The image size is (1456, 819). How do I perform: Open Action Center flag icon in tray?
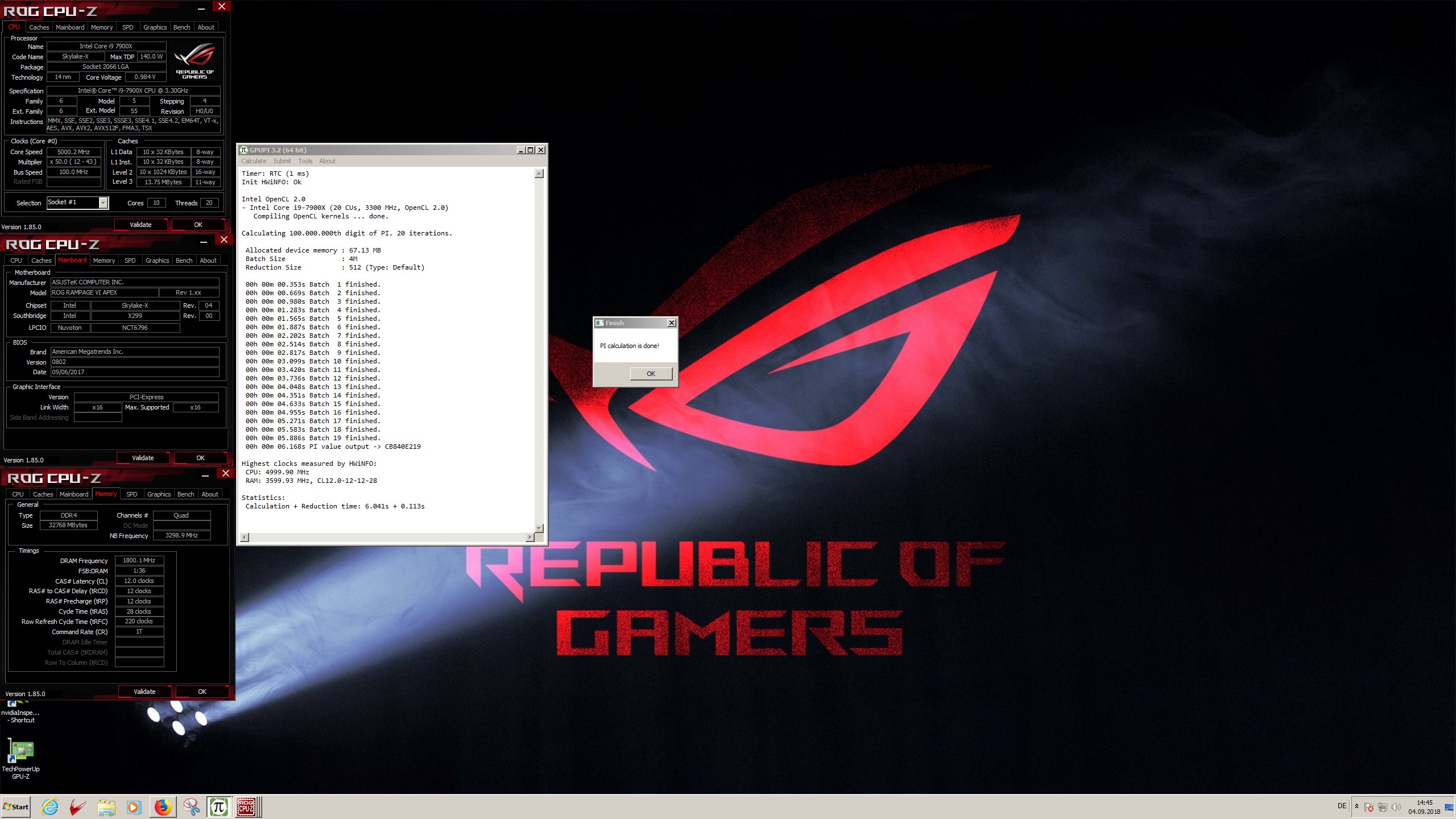tap(1369, 807)
